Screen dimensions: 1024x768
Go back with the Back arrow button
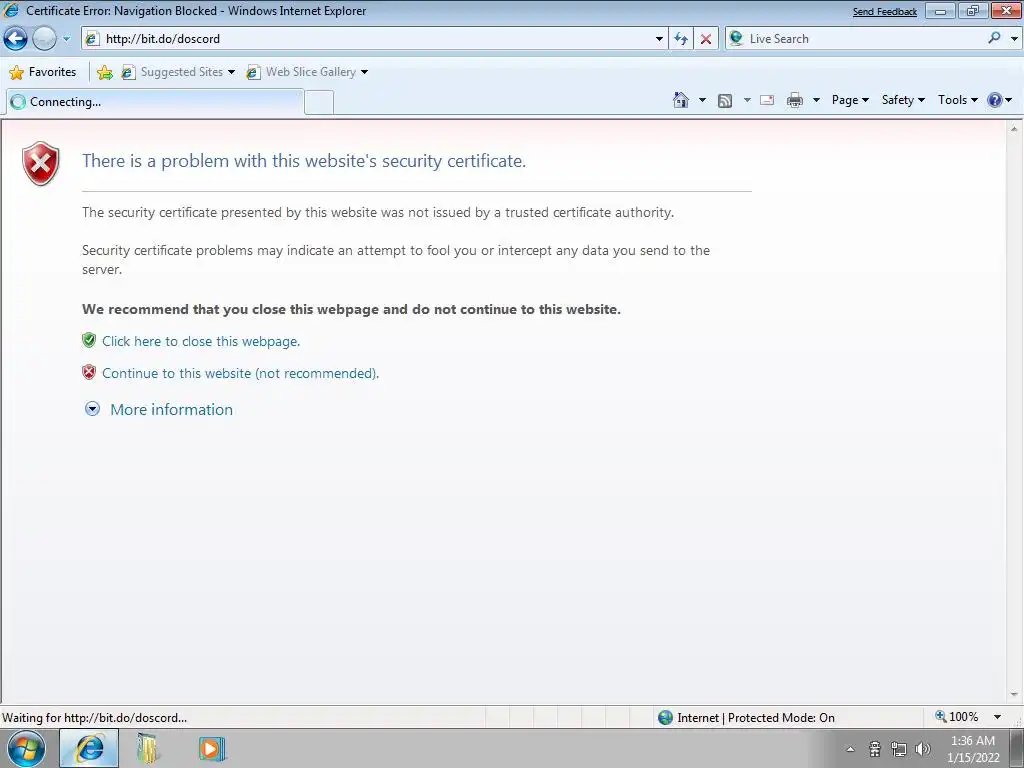pos(16,39)
